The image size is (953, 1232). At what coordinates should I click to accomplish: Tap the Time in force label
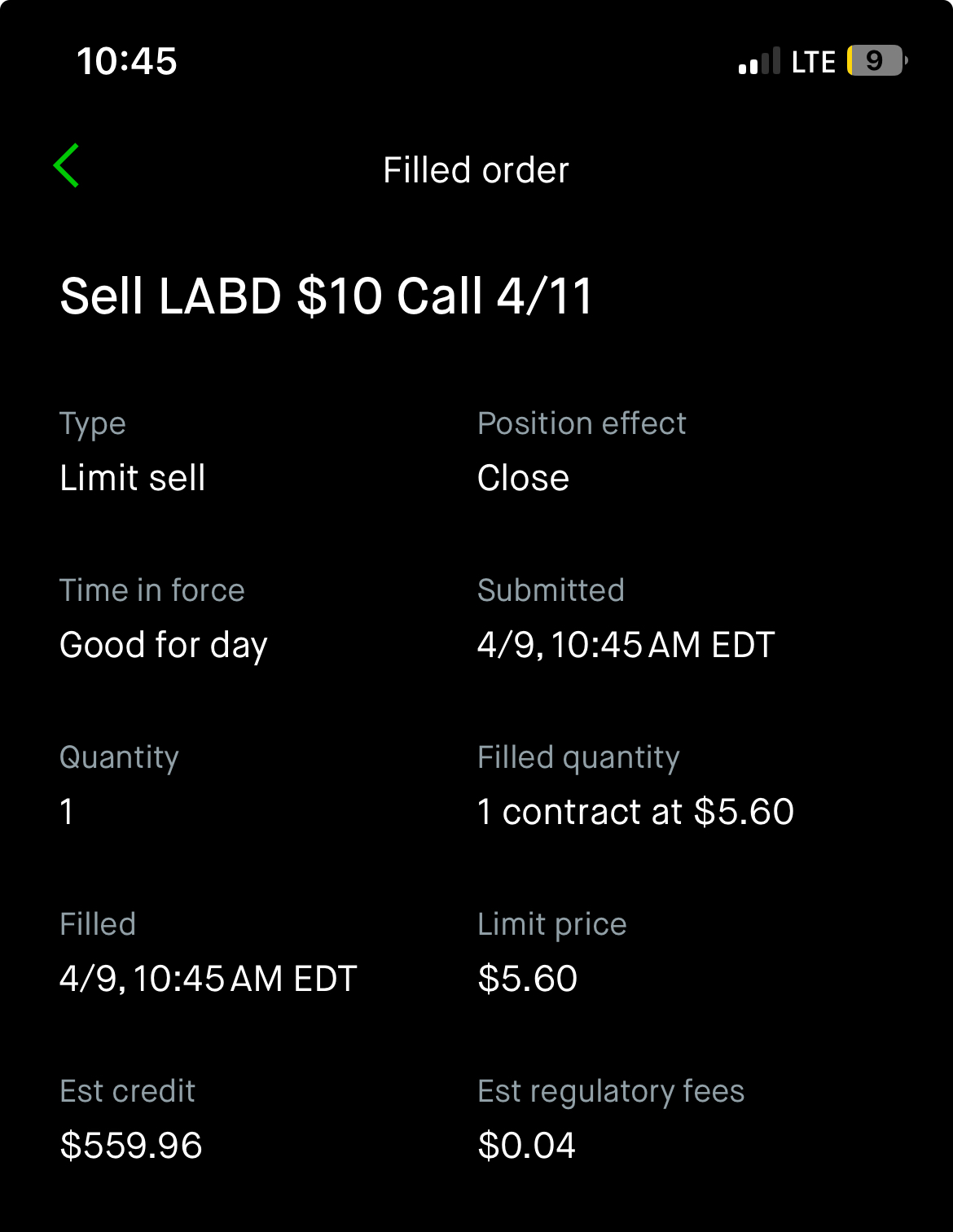[x=152, y=590]
